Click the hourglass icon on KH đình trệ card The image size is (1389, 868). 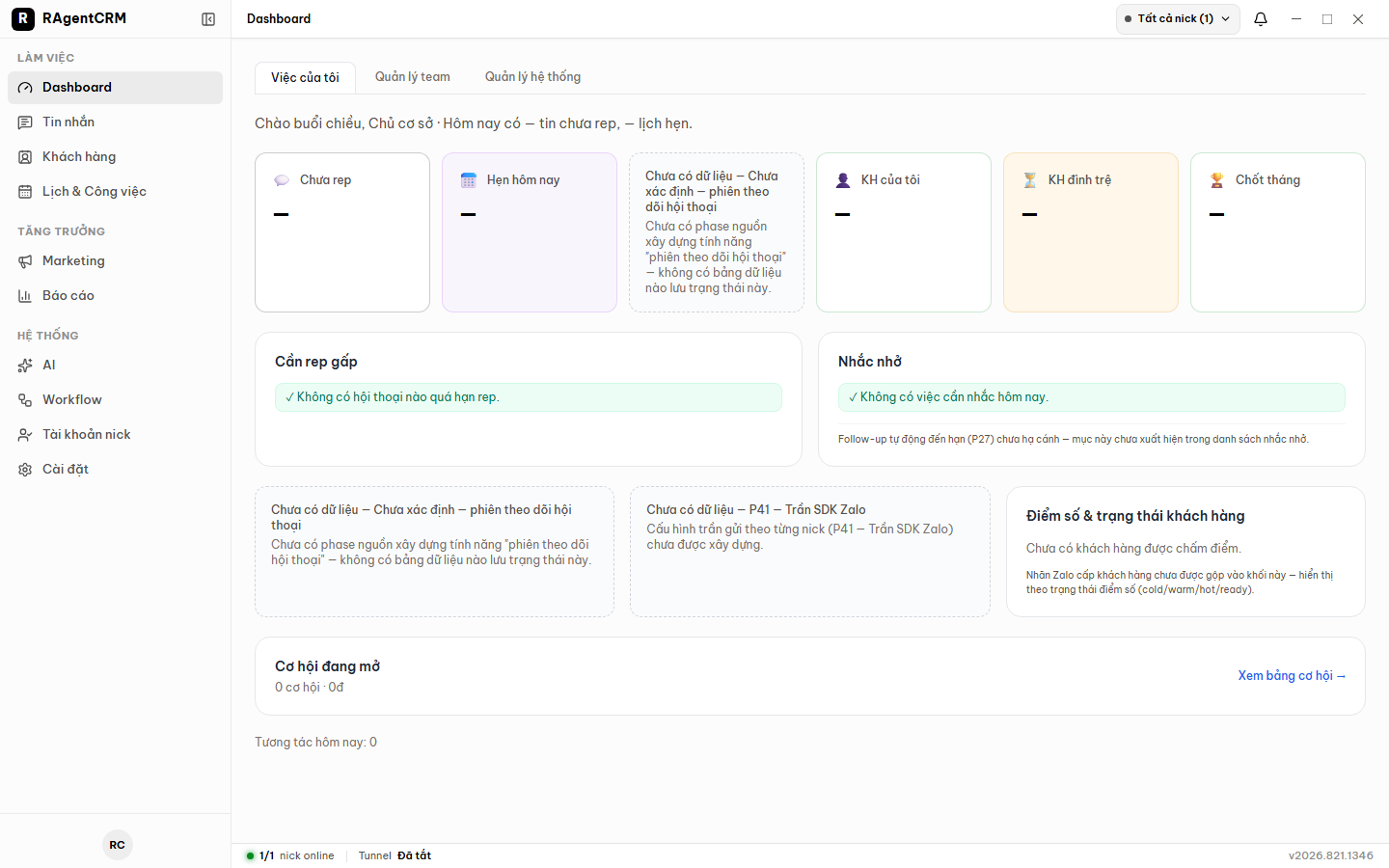pyautogui.click(x=1030, y=180)
